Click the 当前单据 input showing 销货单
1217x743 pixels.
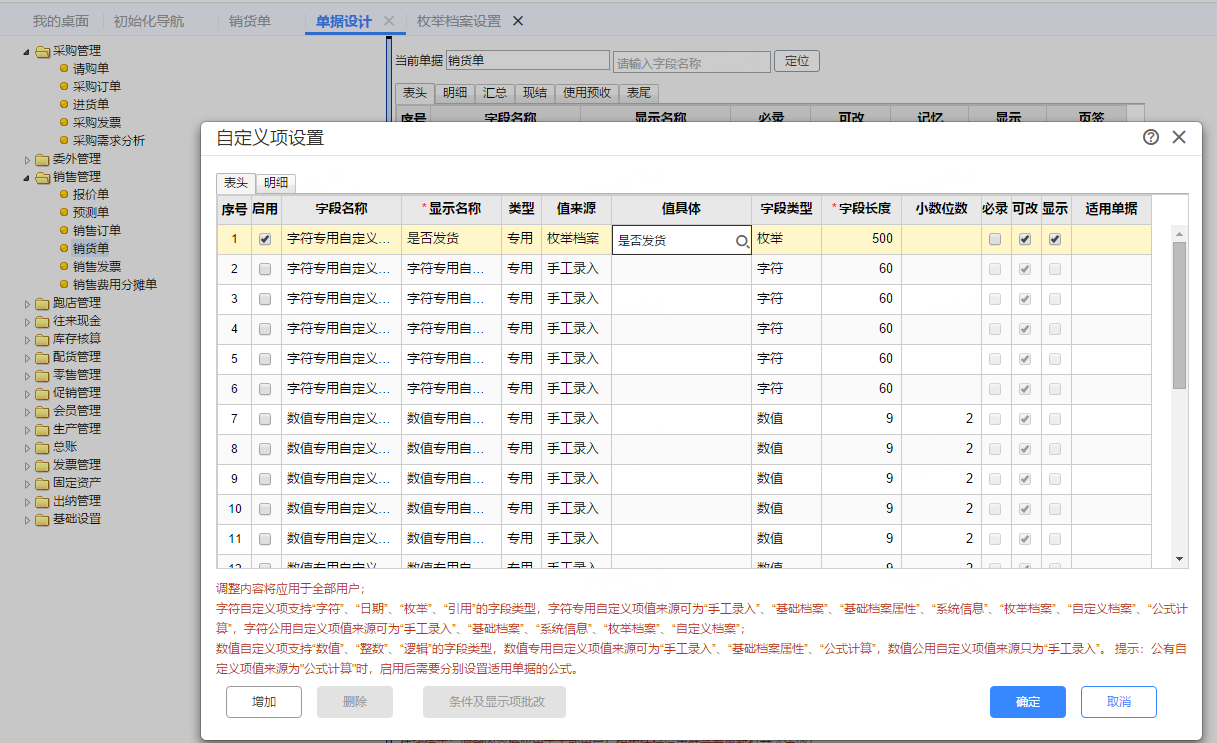coord(527,61)
